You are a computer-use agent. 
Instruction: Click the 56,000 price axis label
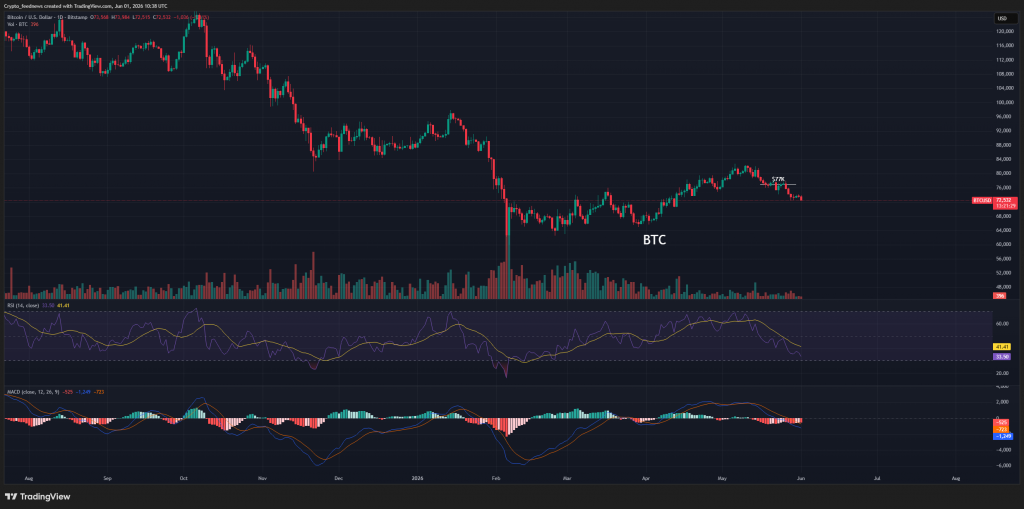pos(1004,259)
